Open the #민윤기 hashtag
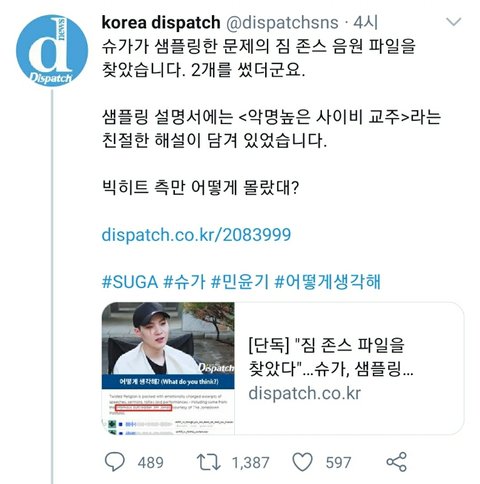Screen dimensions: 480x484 (x=240, y=282)
